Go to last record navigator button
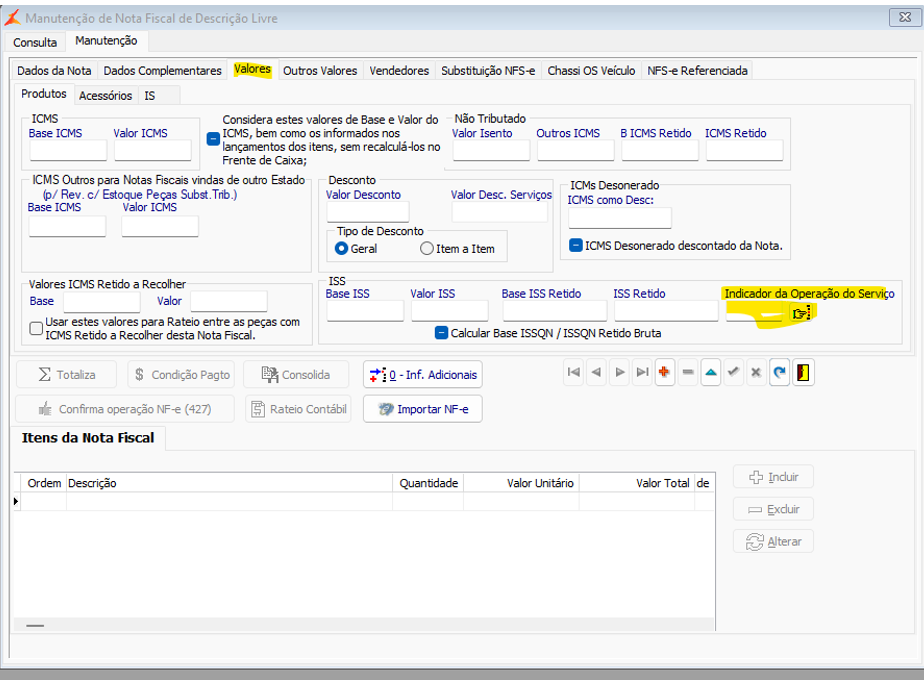Screen dimensions: 924x680 coord(642,372)
